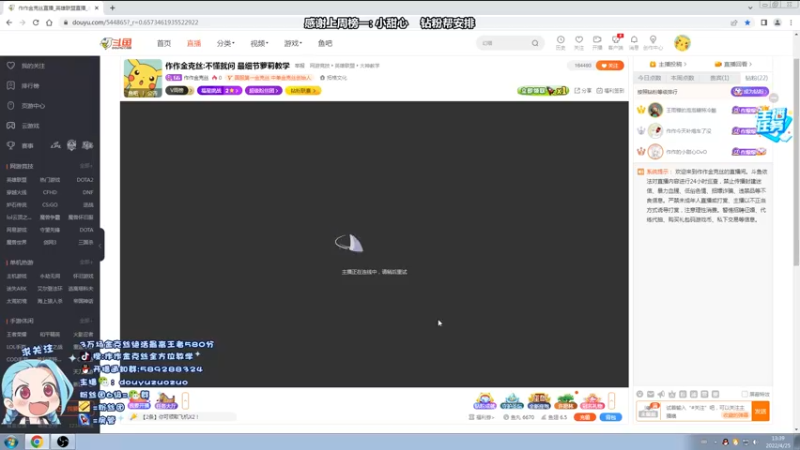Click the orange 充值 recharge button
The width and height of the screenshot is (800, 450).
tap(585, 417)
